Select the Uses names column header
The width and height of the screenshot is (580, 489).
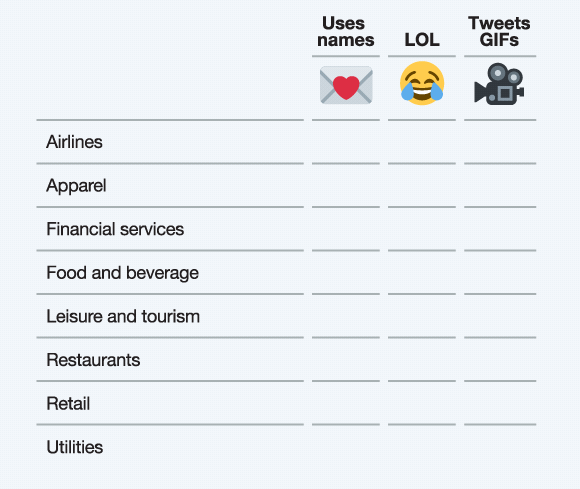point(346,32)
